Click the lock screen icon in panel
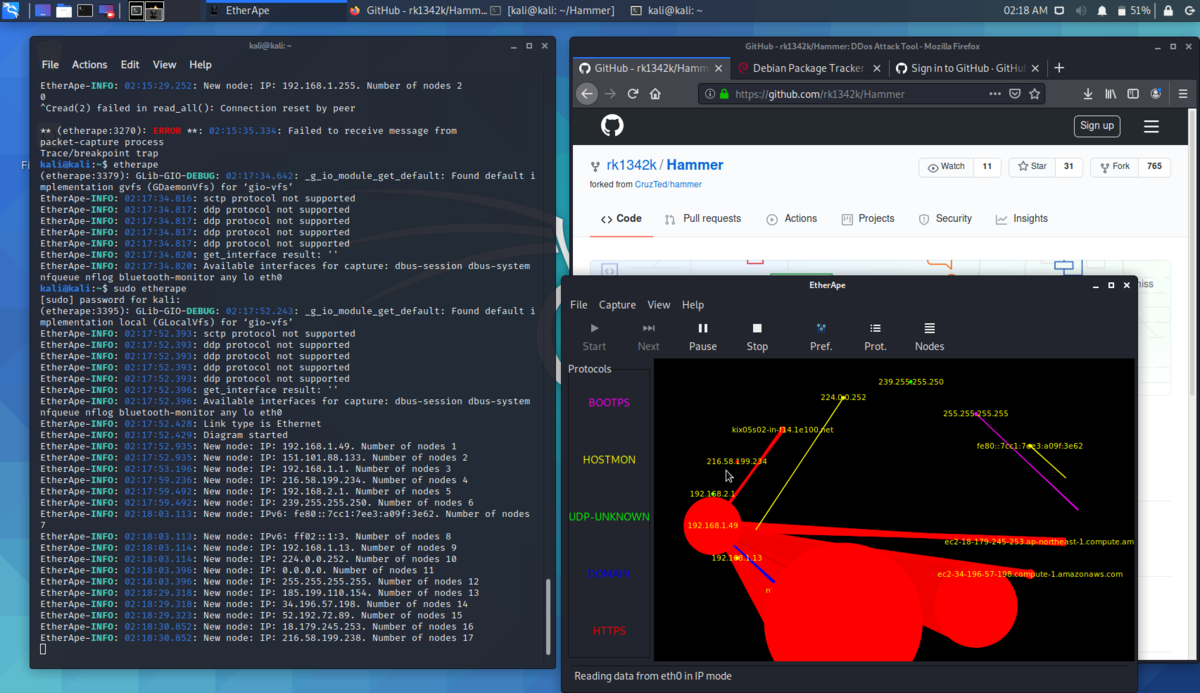1200x693 pixels. 1167,11
